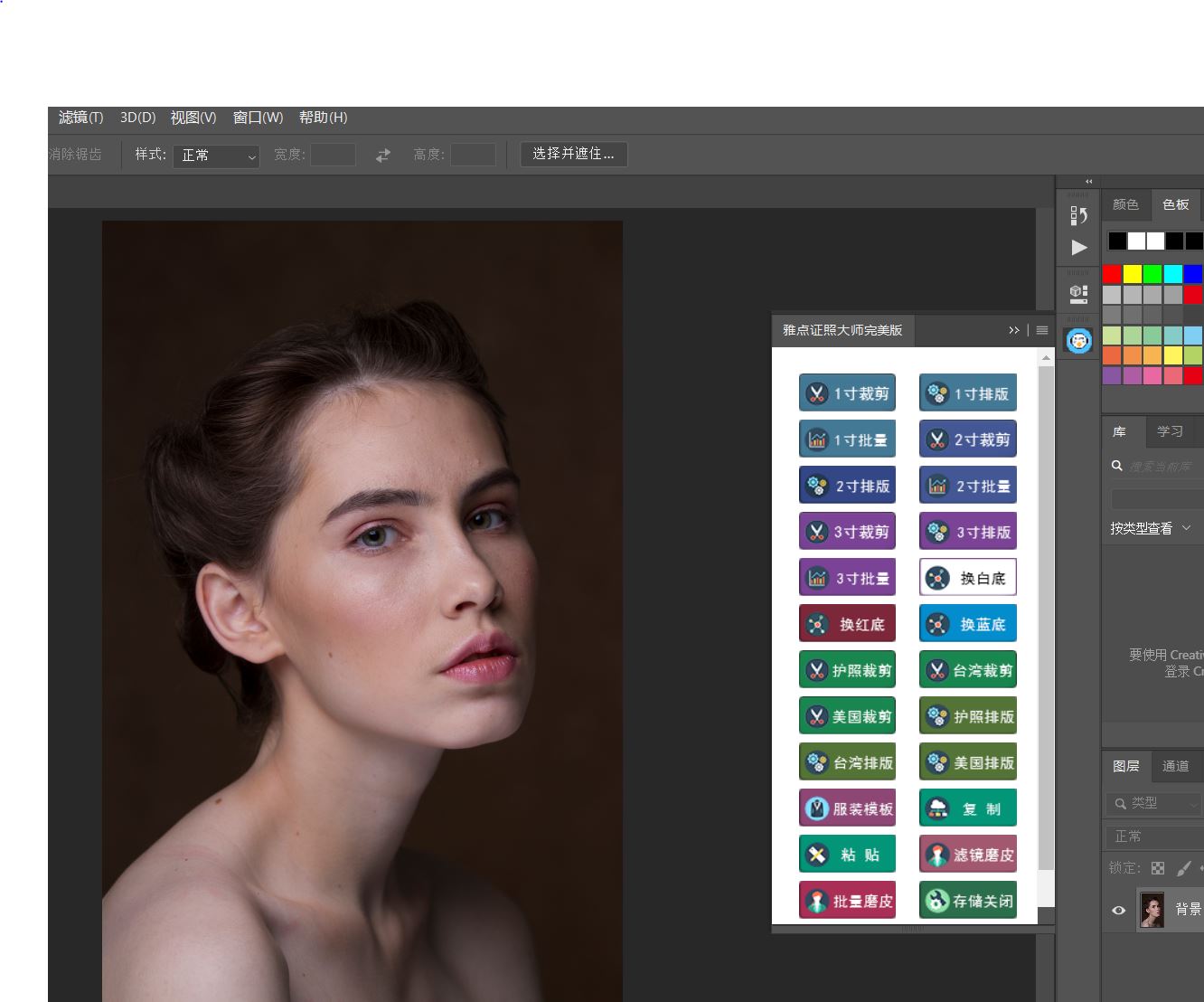The image size is (1204, 1002).
Task: Click the library search field
Action: click(x=1157, y=466)
